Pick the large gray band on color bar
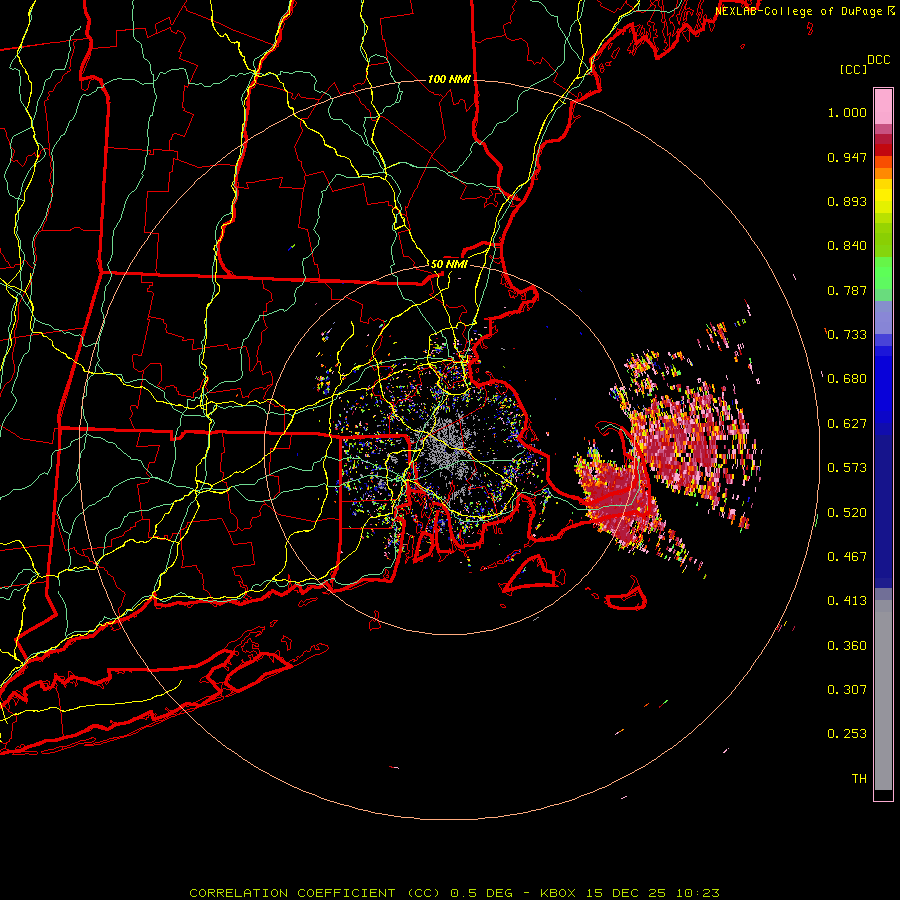 pos(883,695)
